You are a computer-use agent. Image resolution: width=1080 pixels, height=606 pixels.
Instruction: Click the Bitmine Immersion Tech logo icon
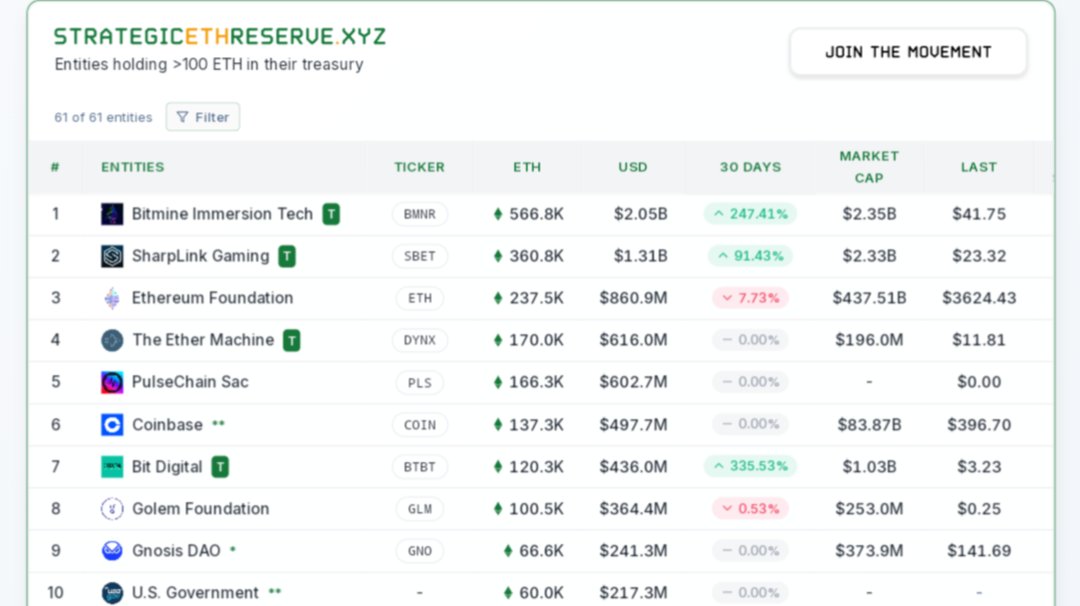(112, 214)
